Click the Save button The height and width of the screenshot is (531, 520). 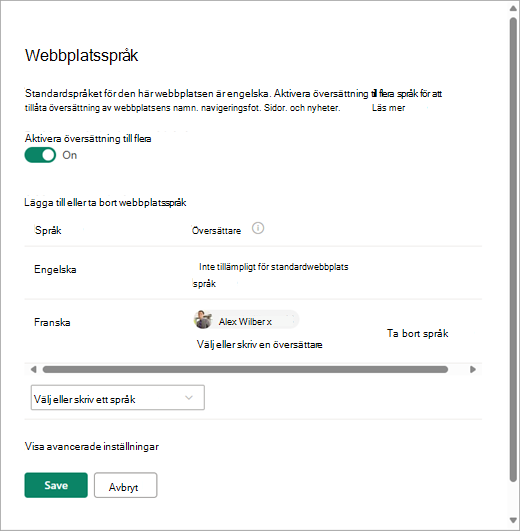[x=56, y=485]
